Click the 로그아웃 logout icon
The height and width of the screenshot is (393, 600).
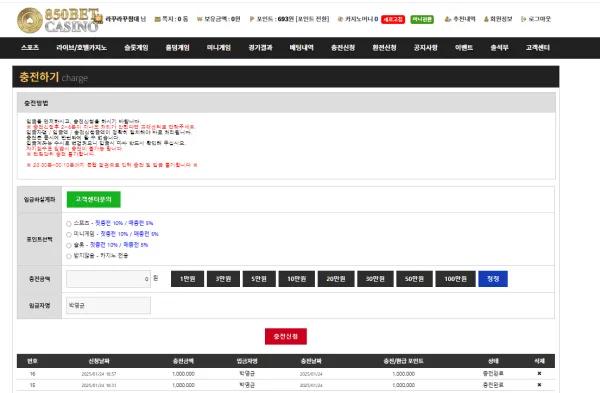pyautogui.click(x=523, y=19)
